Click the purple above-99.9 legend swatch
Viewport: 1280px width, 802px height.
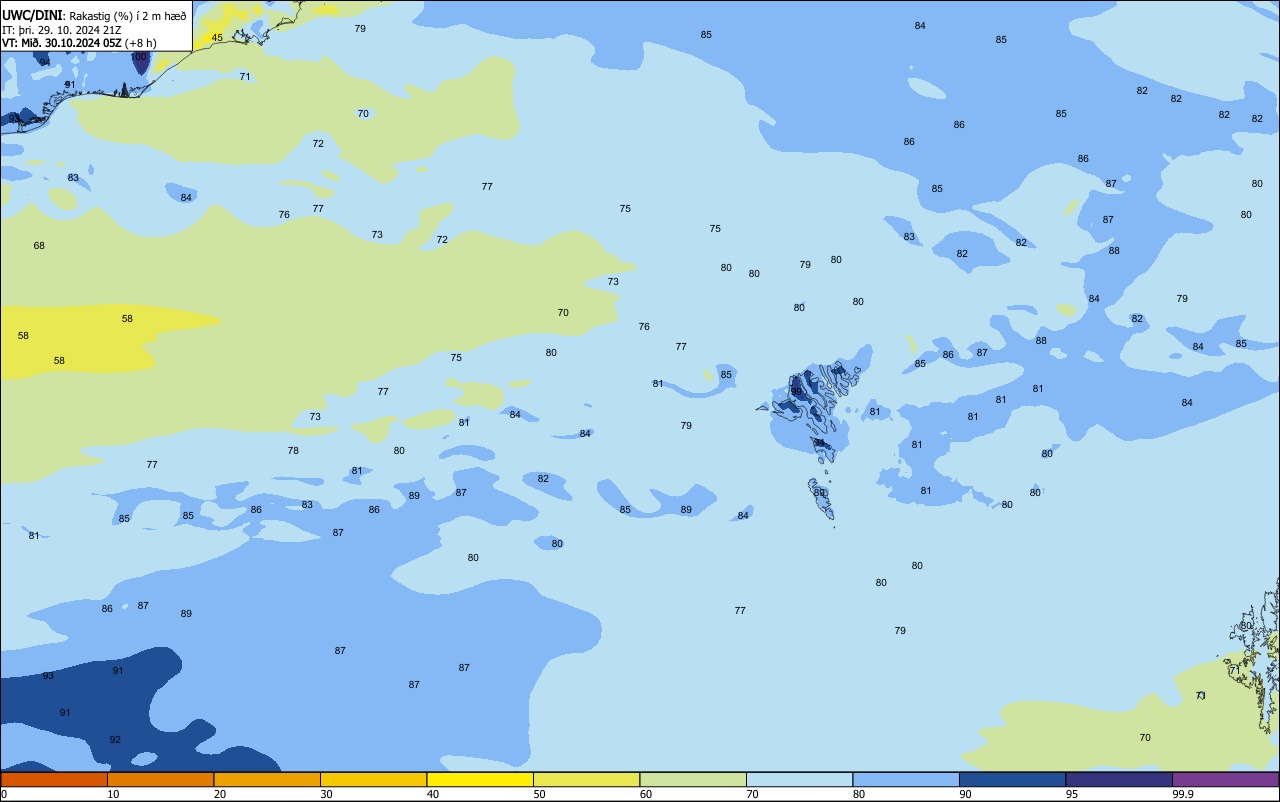(x=1225, y=779)
